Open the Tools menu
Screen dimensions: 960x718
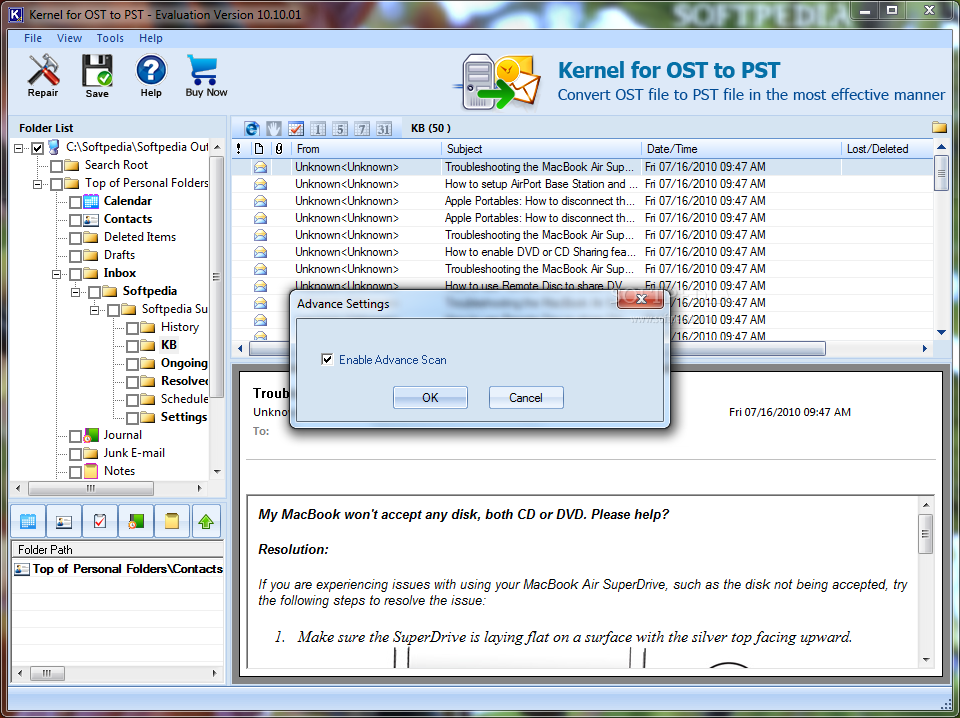tap(110, 38)
